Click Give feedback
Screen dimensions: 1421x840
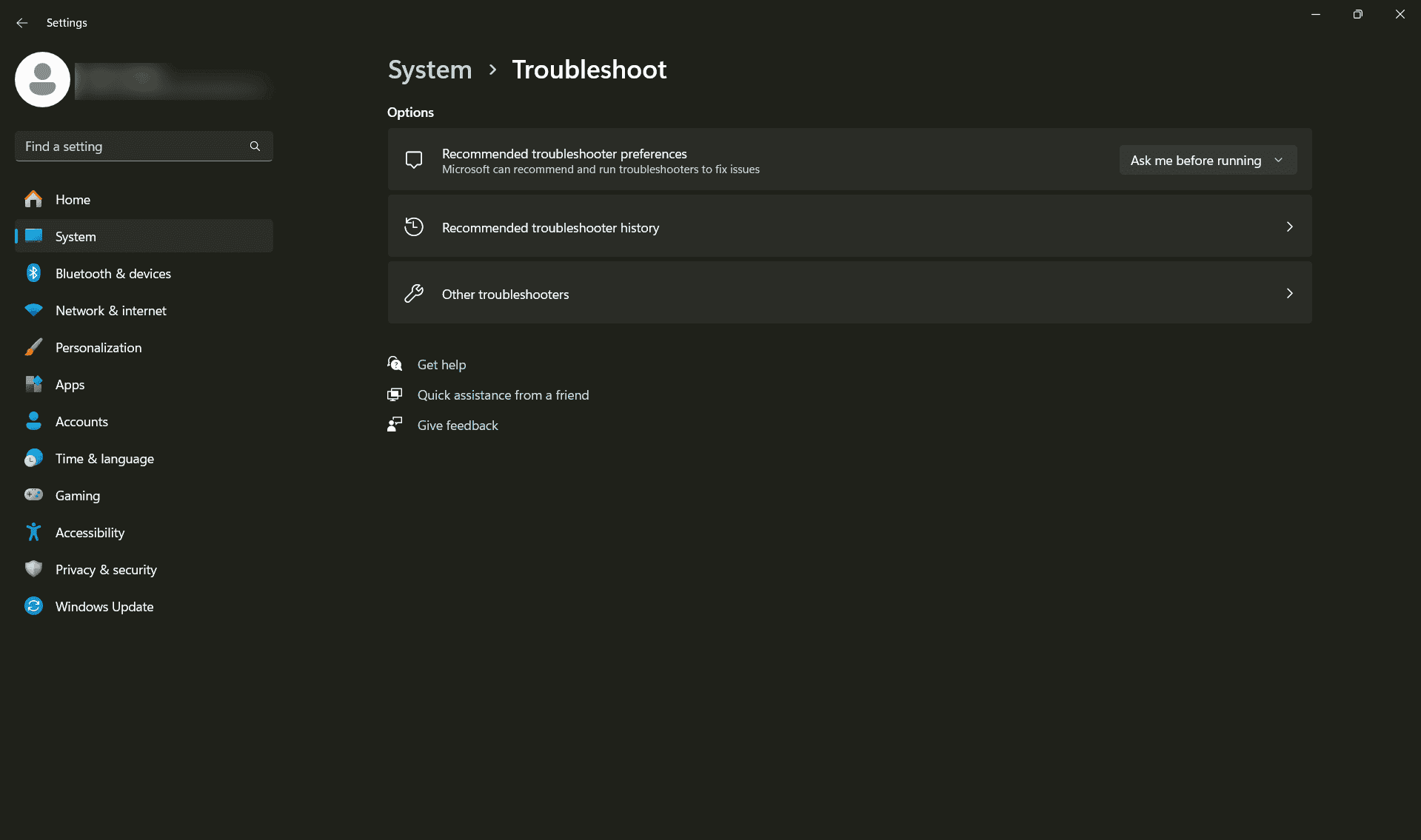point(457,425)
